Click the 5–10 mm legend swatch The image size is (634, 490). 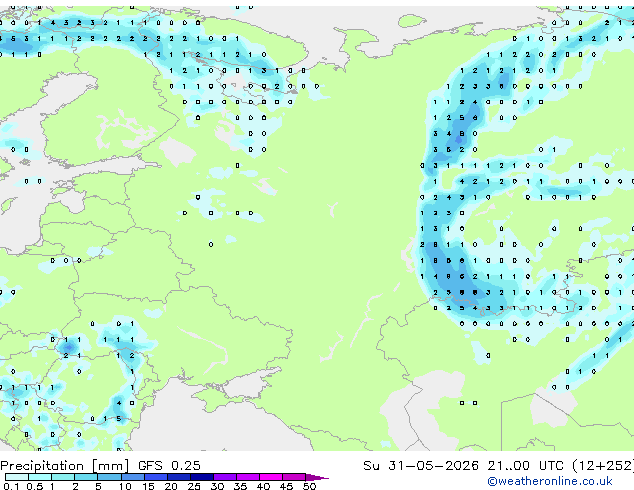(x=109, y=477)
